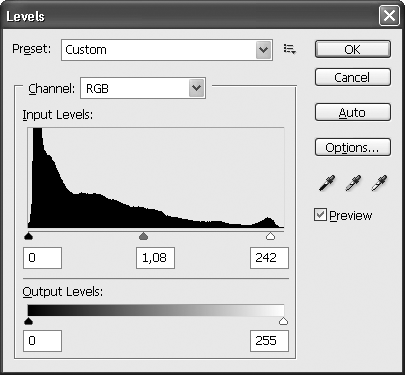Focus the input shadow field showing 0
Viewport: 405px width, 375px height.
(x=42, y=258)
